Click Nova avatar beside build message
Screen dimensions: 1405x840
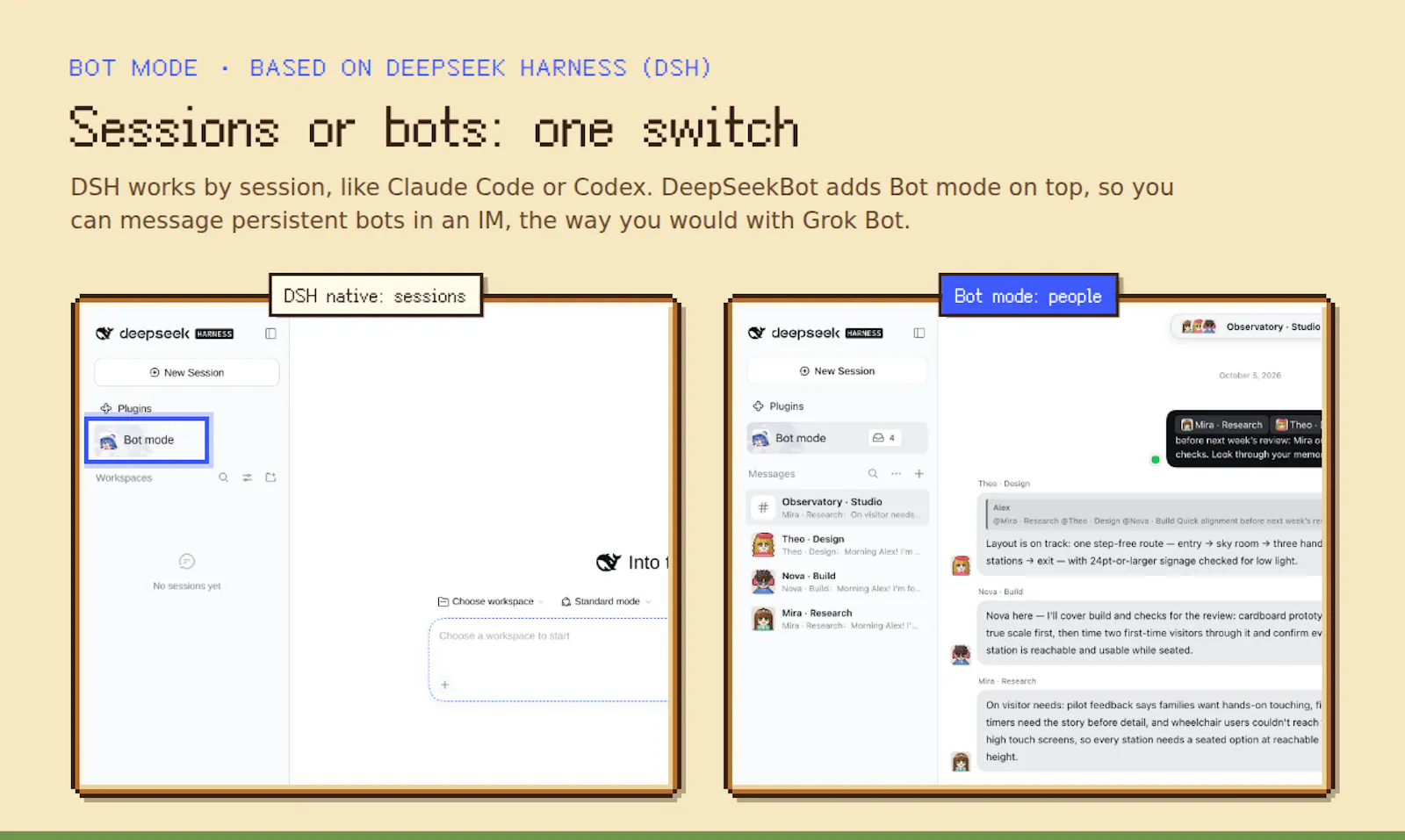click(961, 655)
